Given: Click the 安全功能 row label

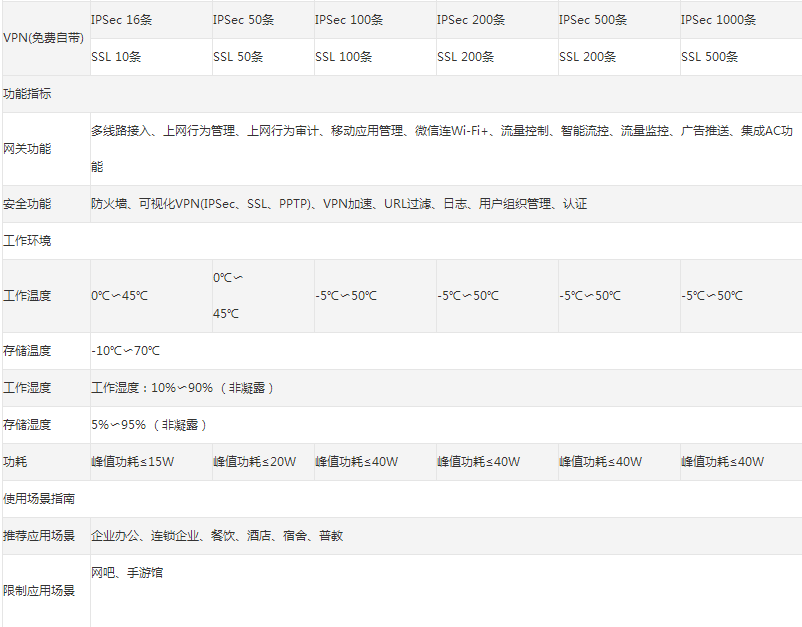Looking at the screenshot, I should pyautogui.click(x=27, y=204).
